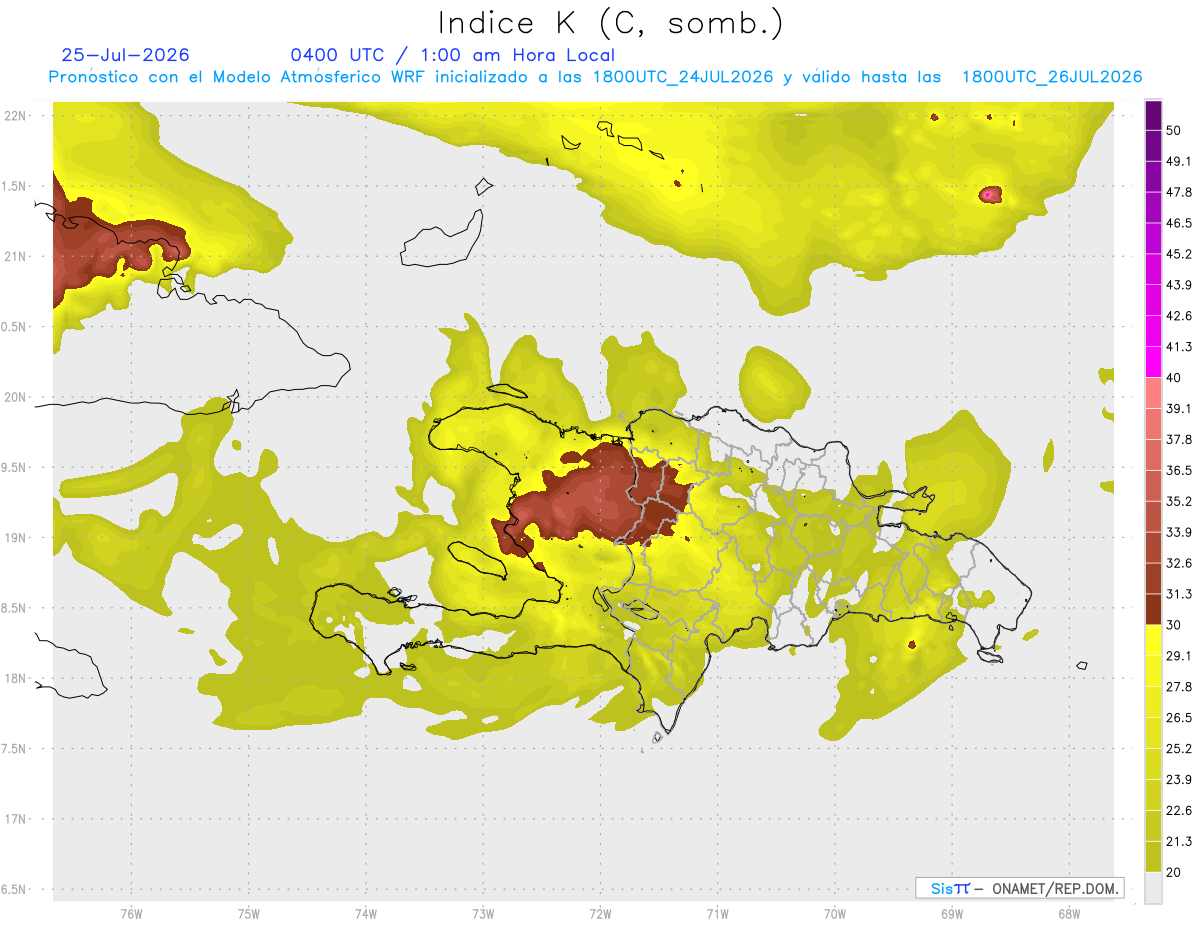The width and height of the screenshot is (1200, 927).
Task: Click colorbar value "21.3"
Action: (x=1179, y=840)
